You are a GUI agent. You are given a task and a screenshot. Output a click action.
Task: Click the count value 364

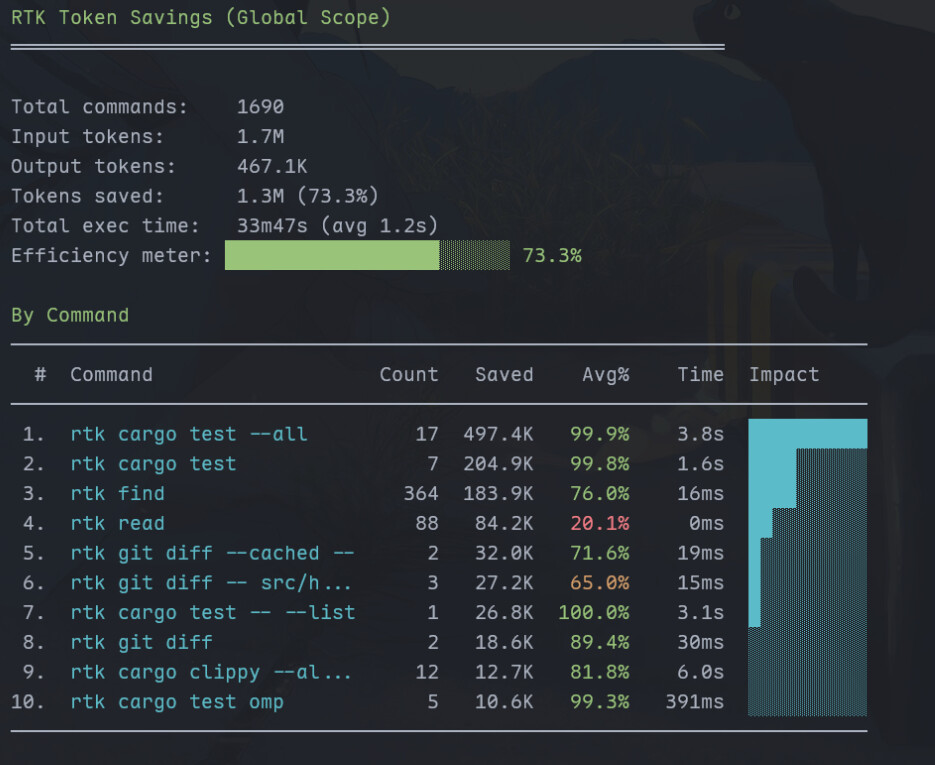click(421, 494)
